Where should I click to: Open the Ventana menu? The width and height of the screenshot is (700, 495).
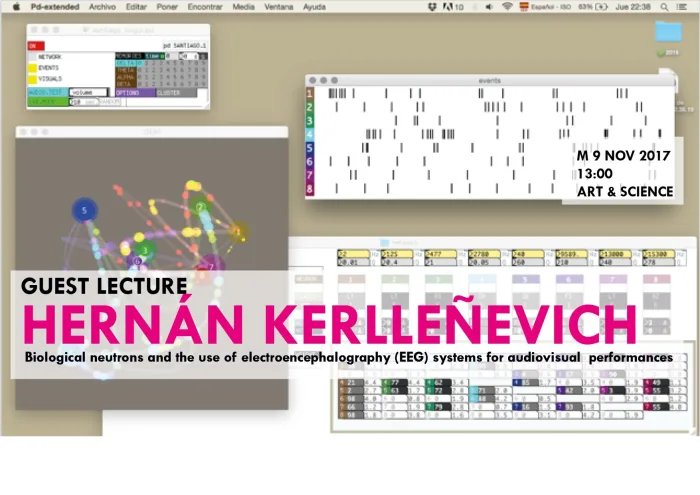[279, 7]
